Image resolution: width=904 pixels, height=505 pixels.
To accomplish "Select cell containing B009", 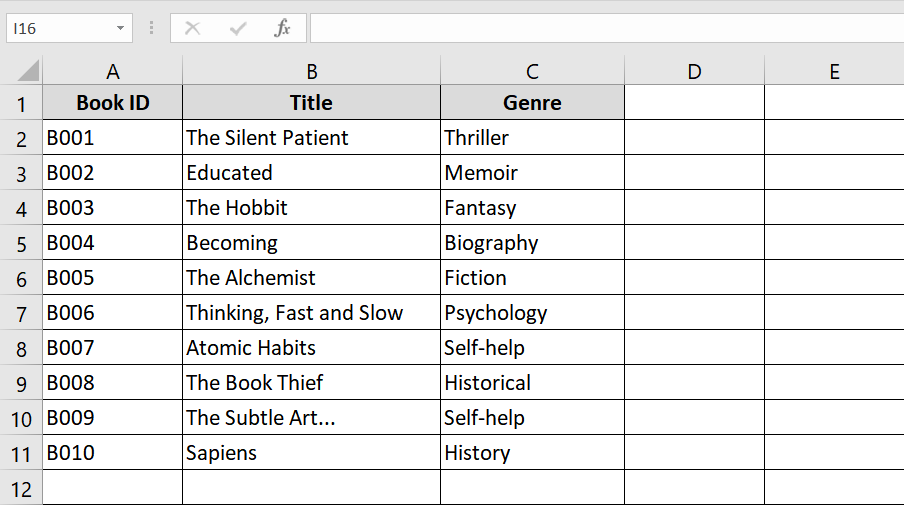I will click(112, 418).
